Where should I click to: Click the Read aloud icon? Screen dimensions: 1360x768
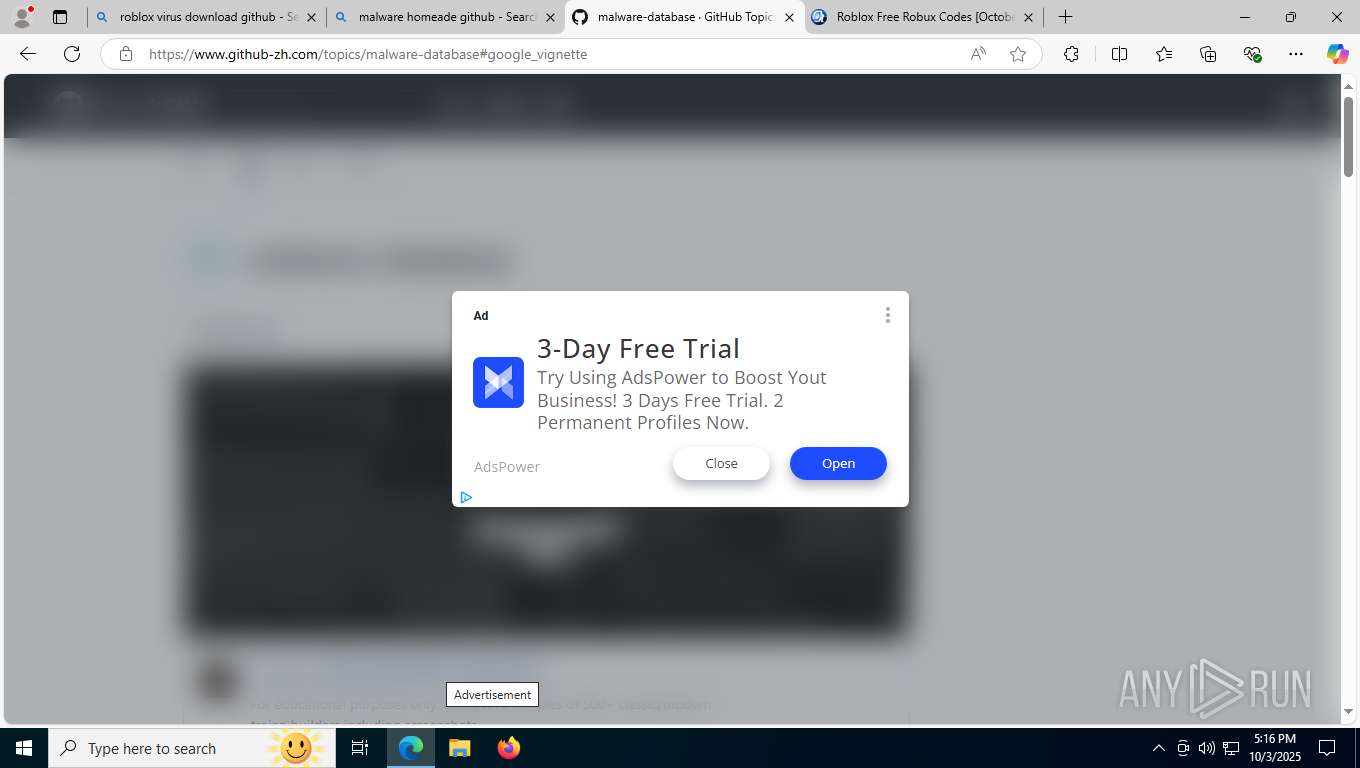coord(978,54)
